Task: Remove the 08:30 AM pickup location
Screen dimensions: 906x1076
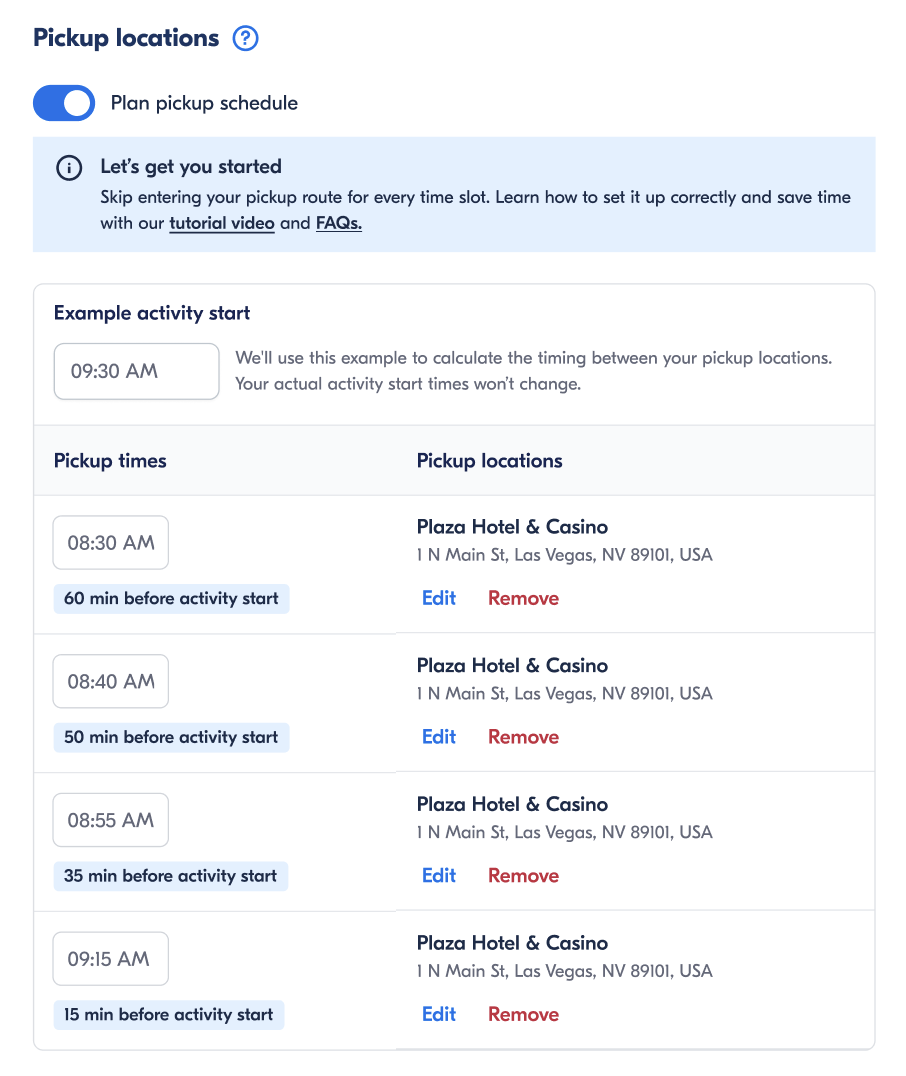Action: pos(523,598)
